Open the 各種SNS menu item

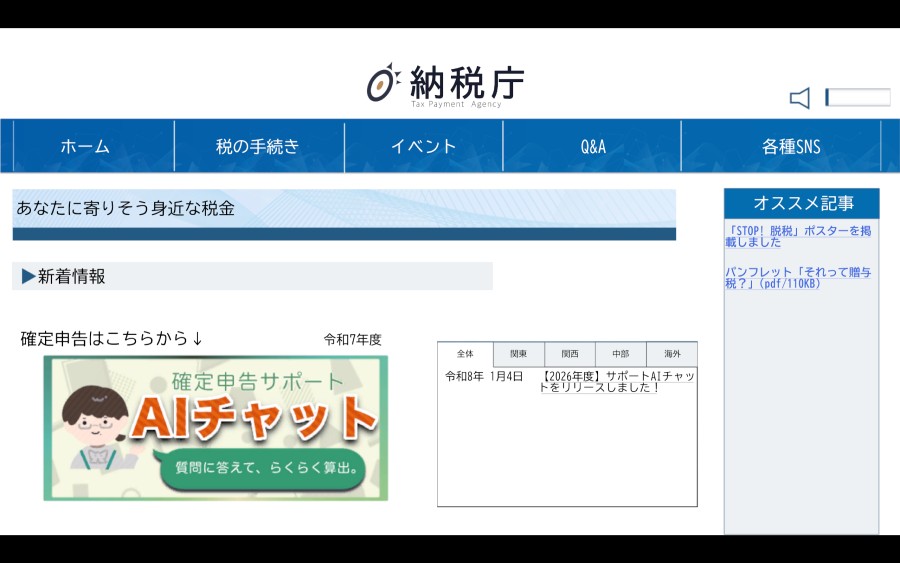tap(790, 147)
